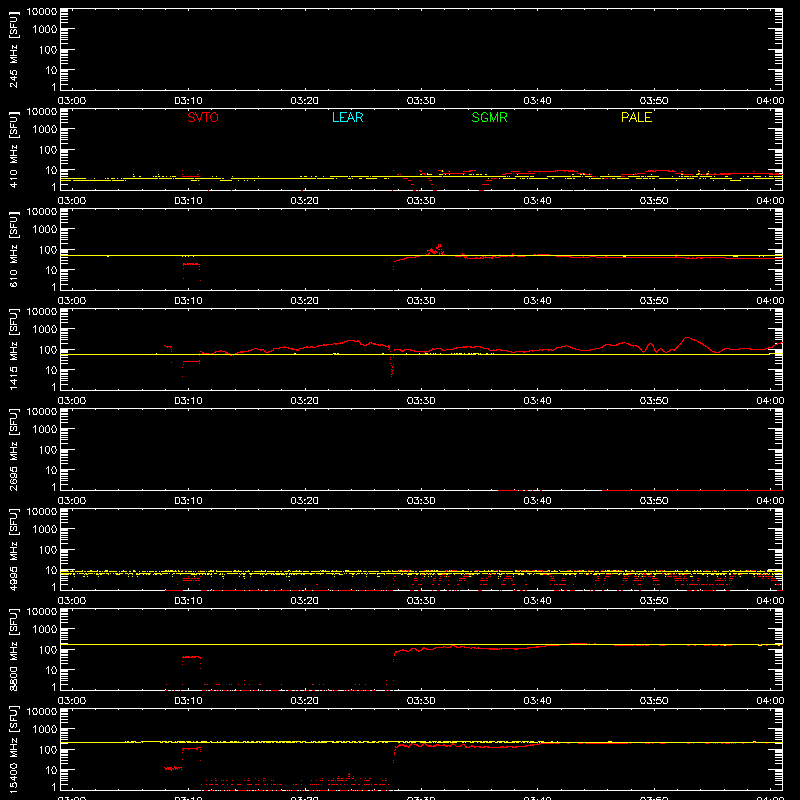This screenshot has width=800, height=800.
Task: Select the 15400 MHz [SFU] axis title
Action: tap(13, 750)
